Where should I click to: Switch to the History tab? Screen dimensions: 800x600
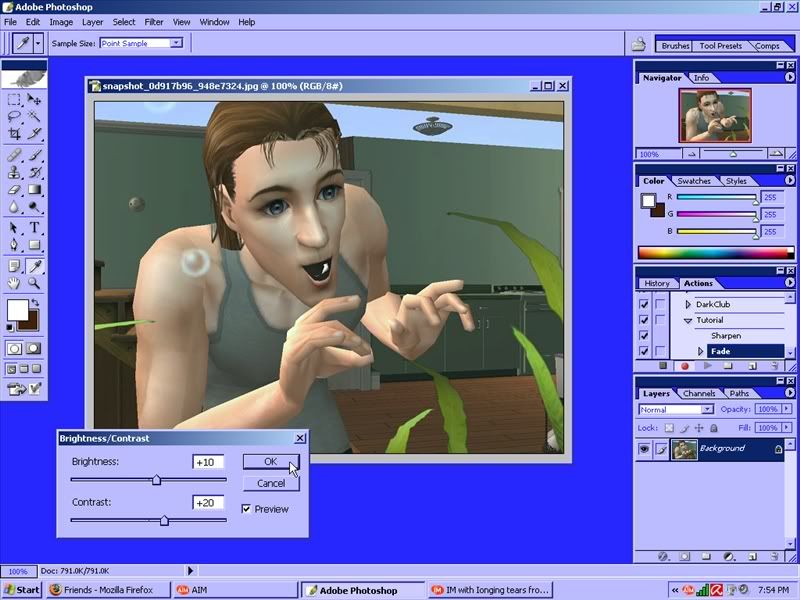pos(657,283)
